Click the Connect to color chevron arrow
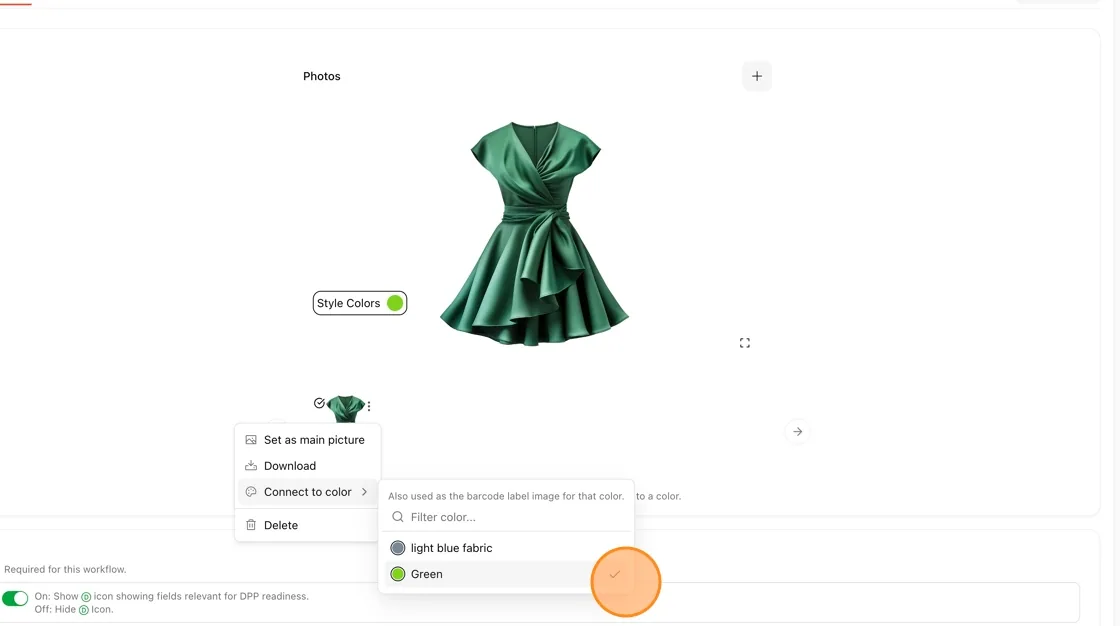 (364, 492)
